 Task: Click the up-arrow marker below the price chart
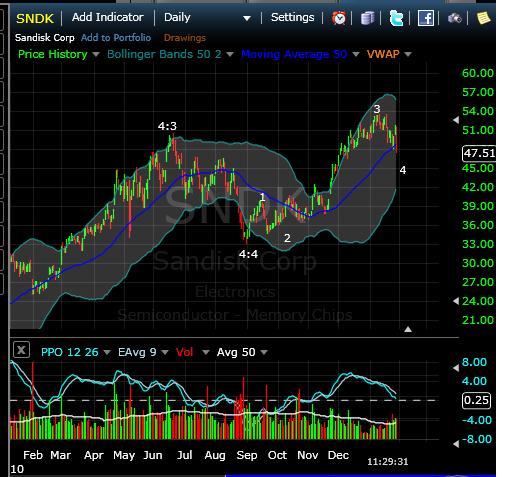point(408,329)
